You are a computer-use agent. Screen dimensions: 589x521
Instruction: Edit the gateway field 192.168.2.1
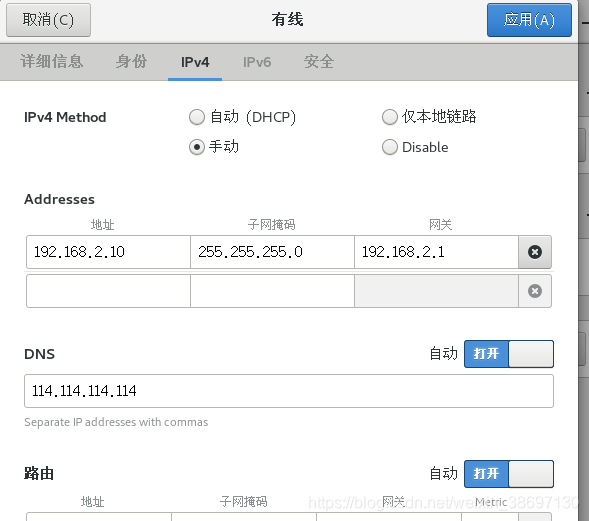[436, 252]
